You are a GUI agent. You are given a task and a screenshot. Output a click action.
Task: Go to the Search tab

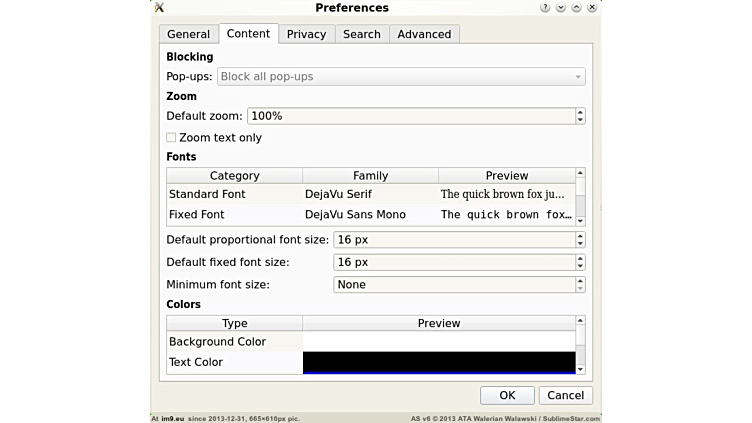[361, 34]
